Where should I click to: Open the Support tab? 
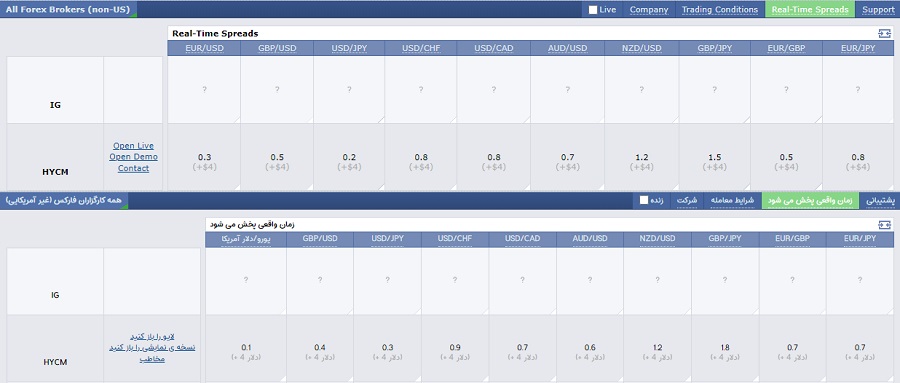(x=878, y=10)
